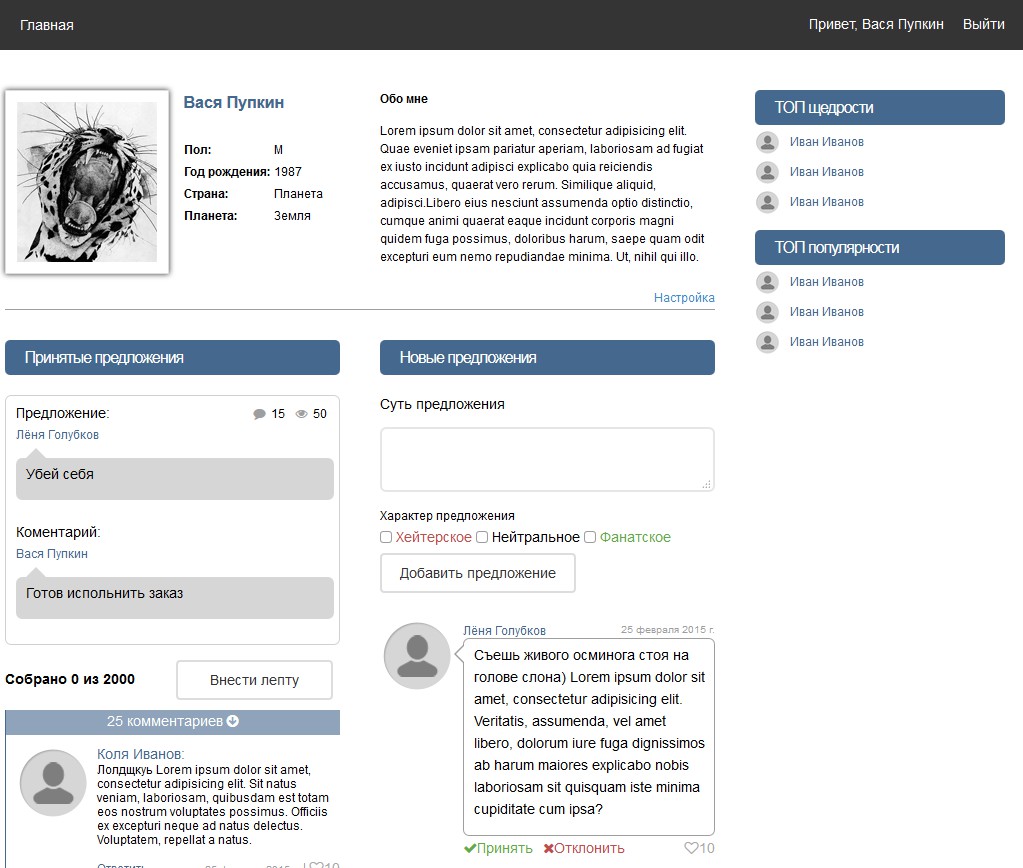Click the comment bubble icon beside 15
Image resolution: width=1023 pixels, height=868 pixels.
[259, 414]
